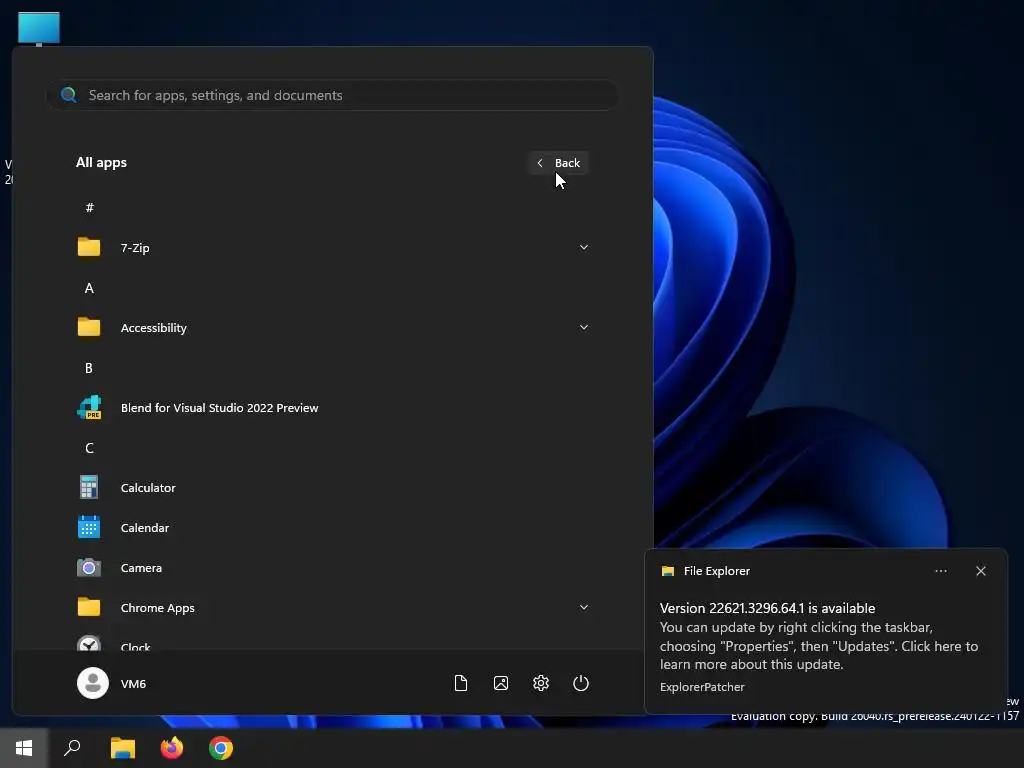The width and height of the screenshot is (1024, 768).
Task: Expand the Chrome Apps chevron
Action: (584, 607)
